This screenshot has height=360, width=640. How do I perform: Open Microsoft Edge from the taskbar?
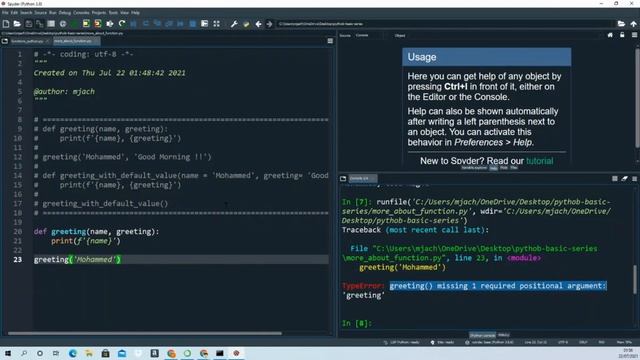(x=73, y=353)
